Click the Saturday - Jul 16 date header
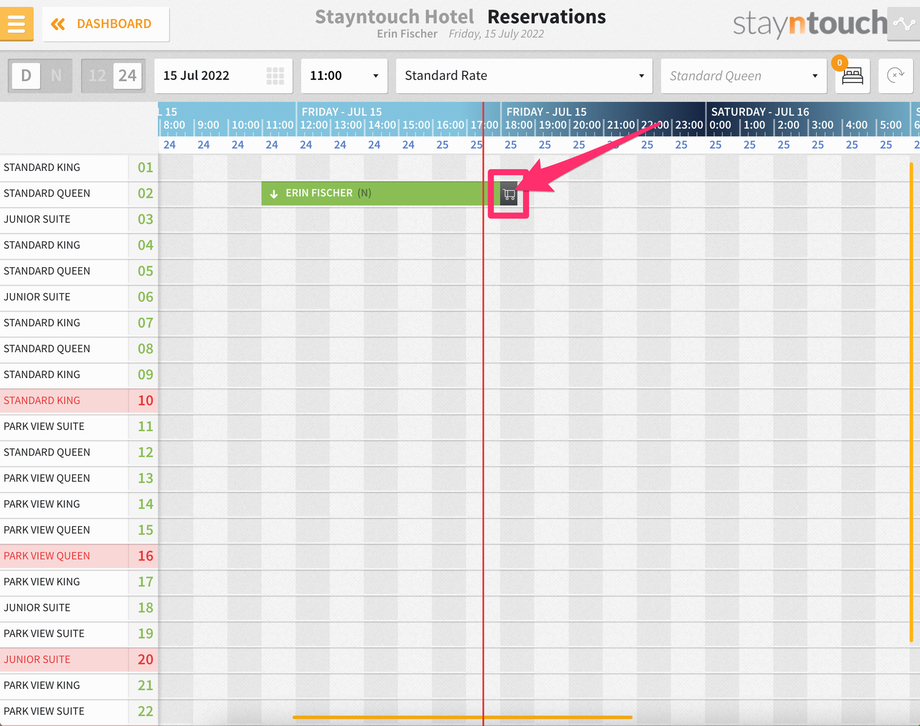Screen dimensions: 920x726 (760, 112)
